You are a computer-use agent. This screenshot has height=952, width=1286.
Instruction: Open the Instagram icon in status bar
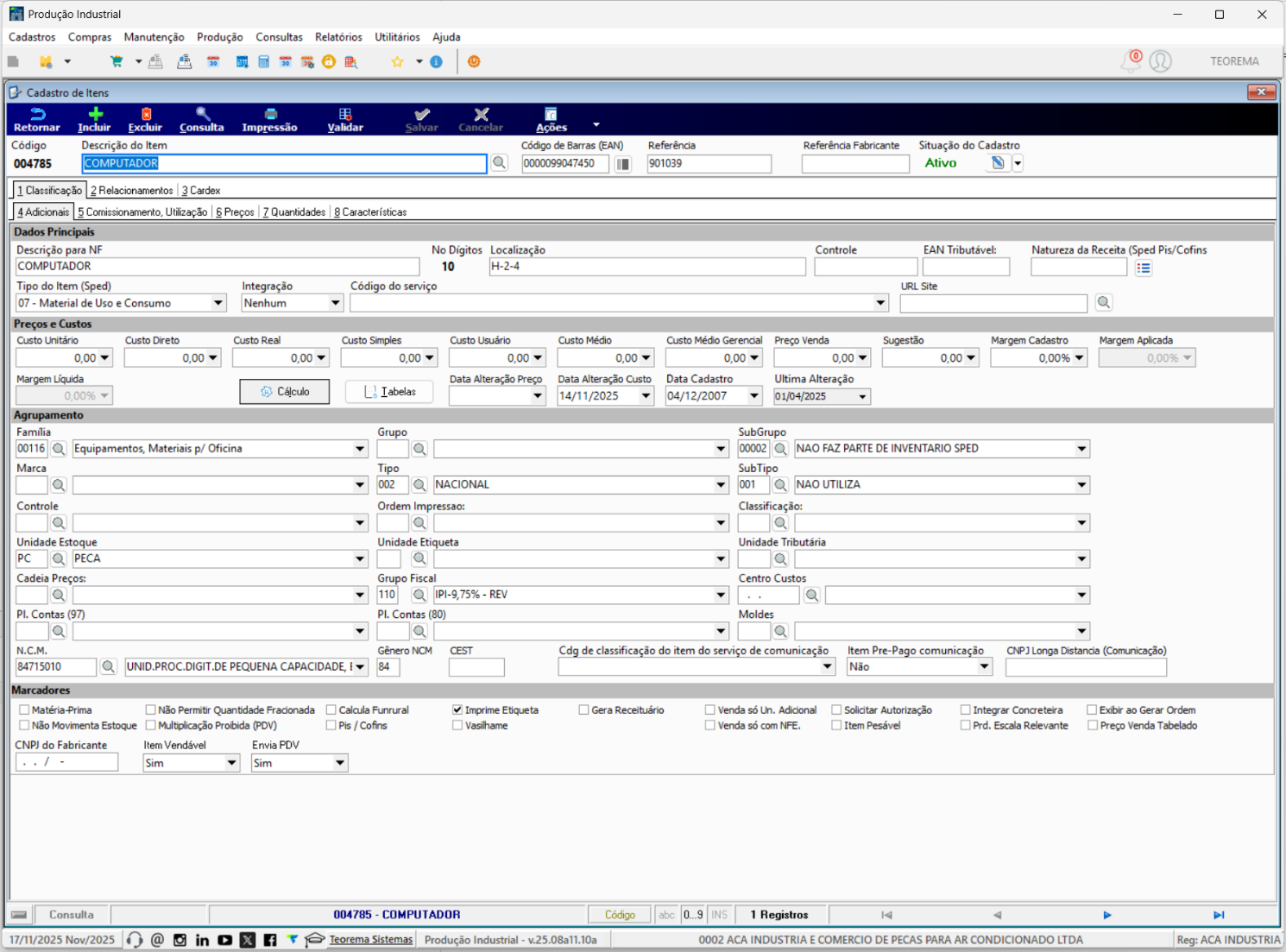pyautogui.click(x=180, y=940)
